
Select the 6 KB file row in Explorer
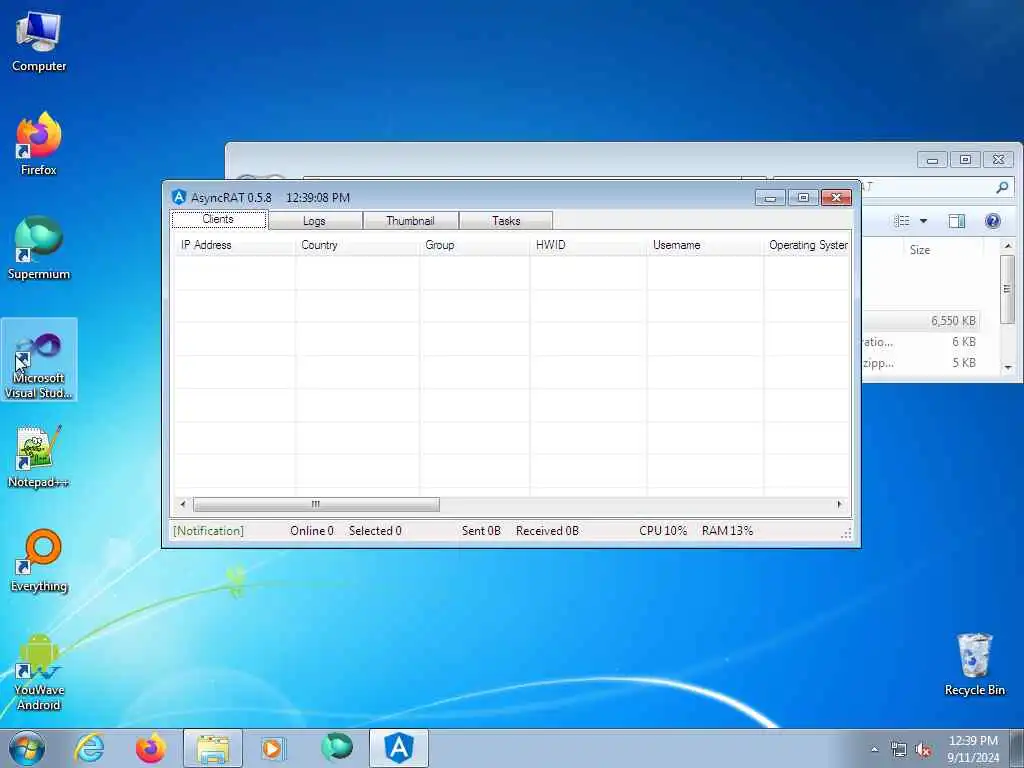(x=921, y=342)
